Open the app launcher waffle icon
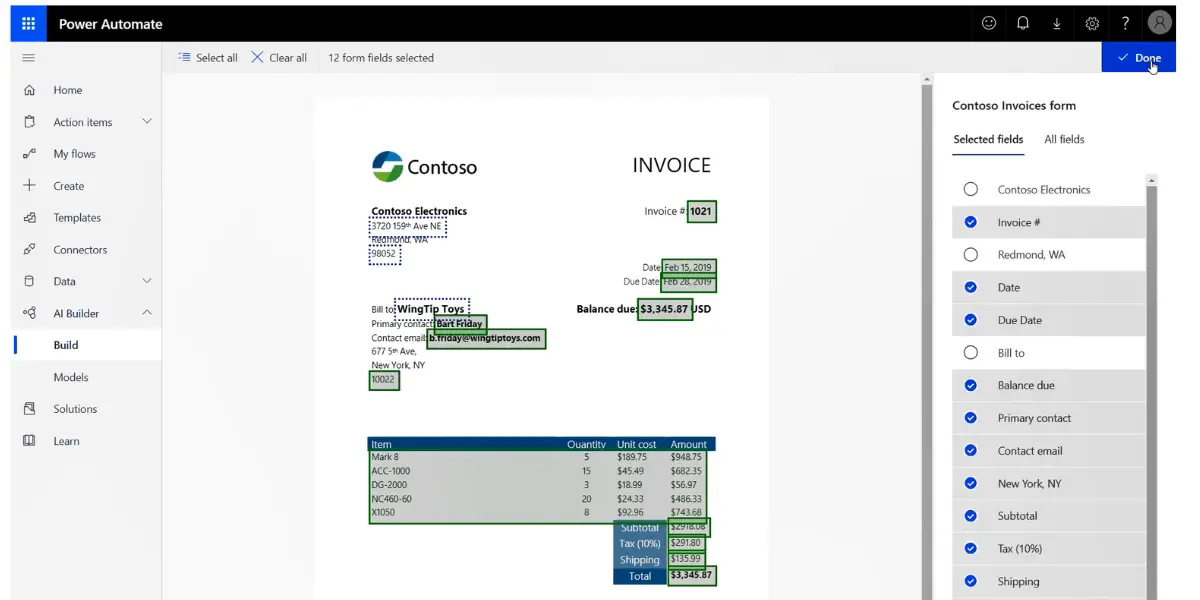The image size is (1200, 600). click(28, 24)
